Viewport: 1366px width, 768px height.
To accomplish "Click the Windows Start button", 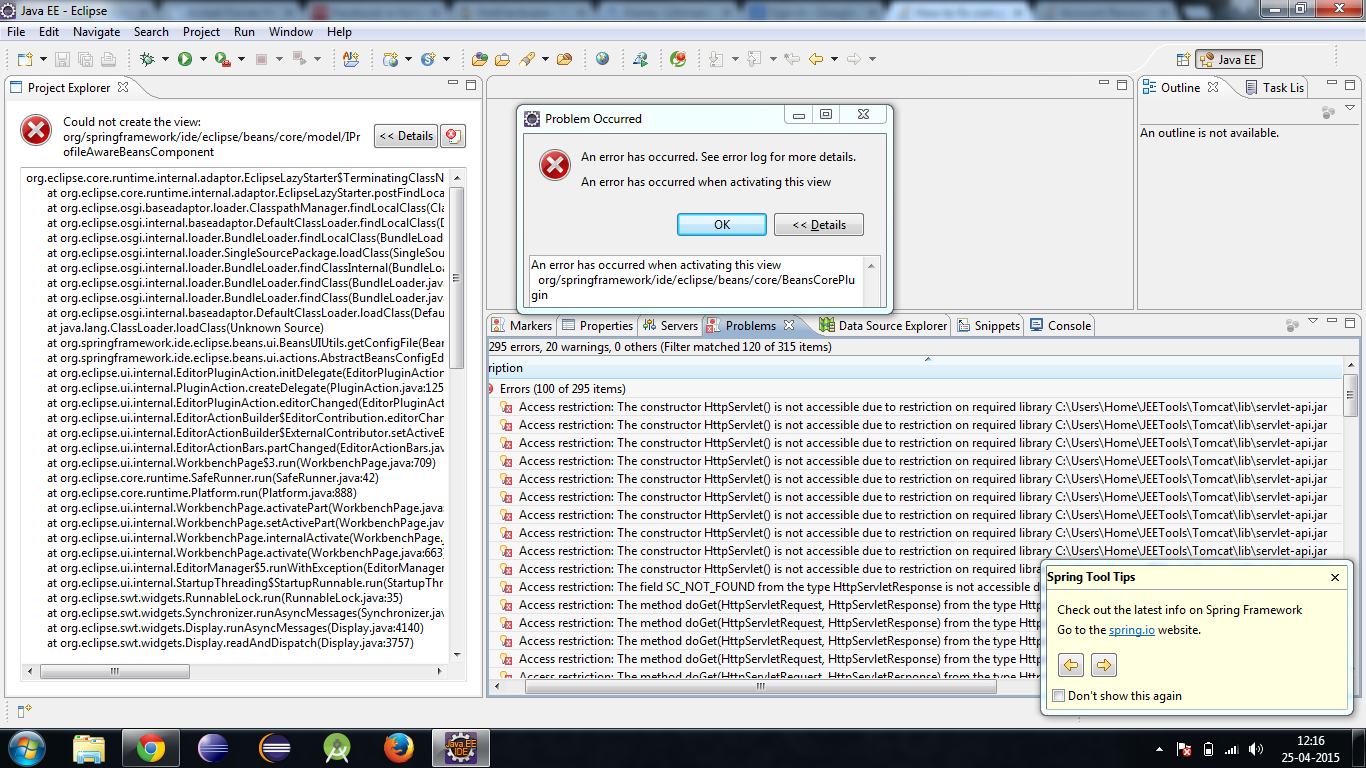I will 26,748.
